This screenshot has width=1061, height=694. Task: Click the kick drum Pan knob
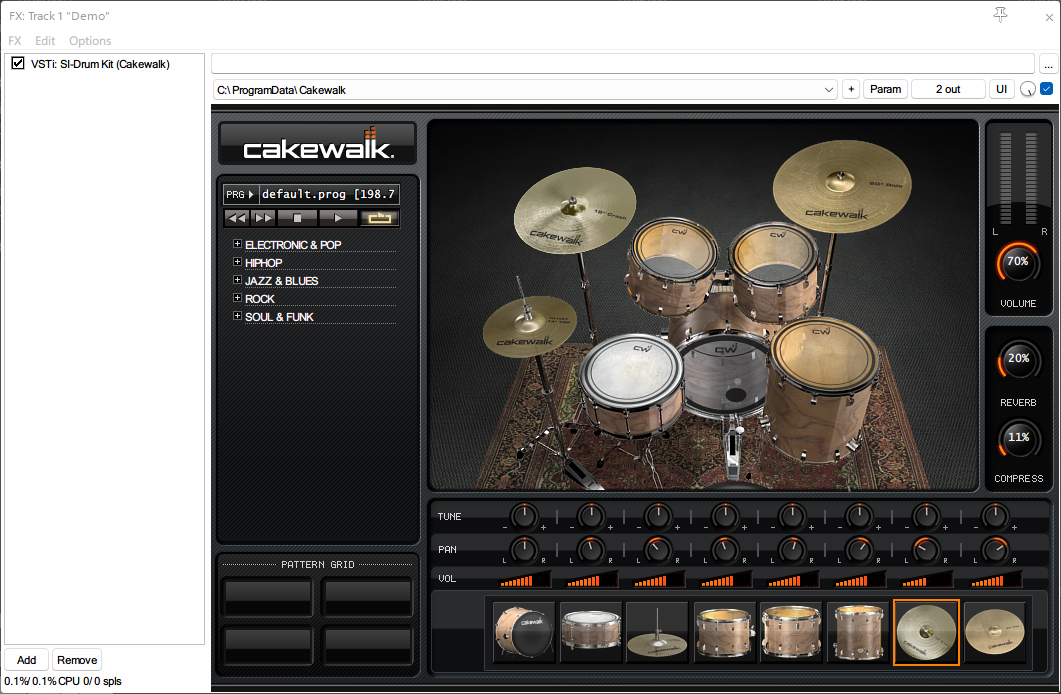point(524,550)
